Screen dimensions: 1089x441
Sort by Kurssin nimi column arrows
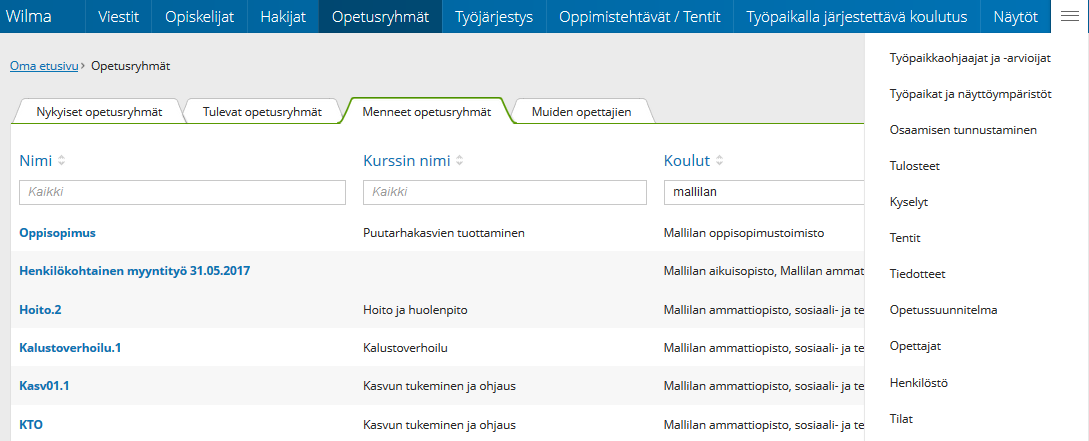[459, 162]
